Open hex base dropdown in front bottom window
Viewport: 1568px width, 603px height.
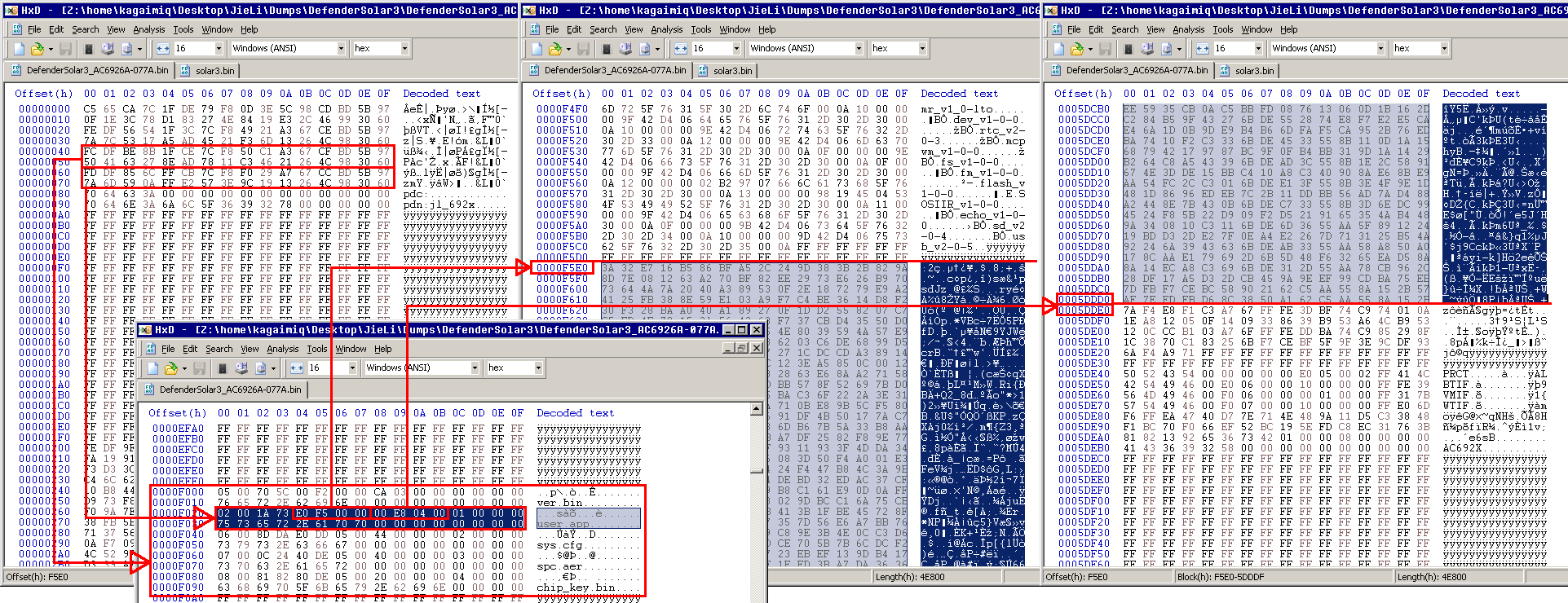(x=537, y=368)
